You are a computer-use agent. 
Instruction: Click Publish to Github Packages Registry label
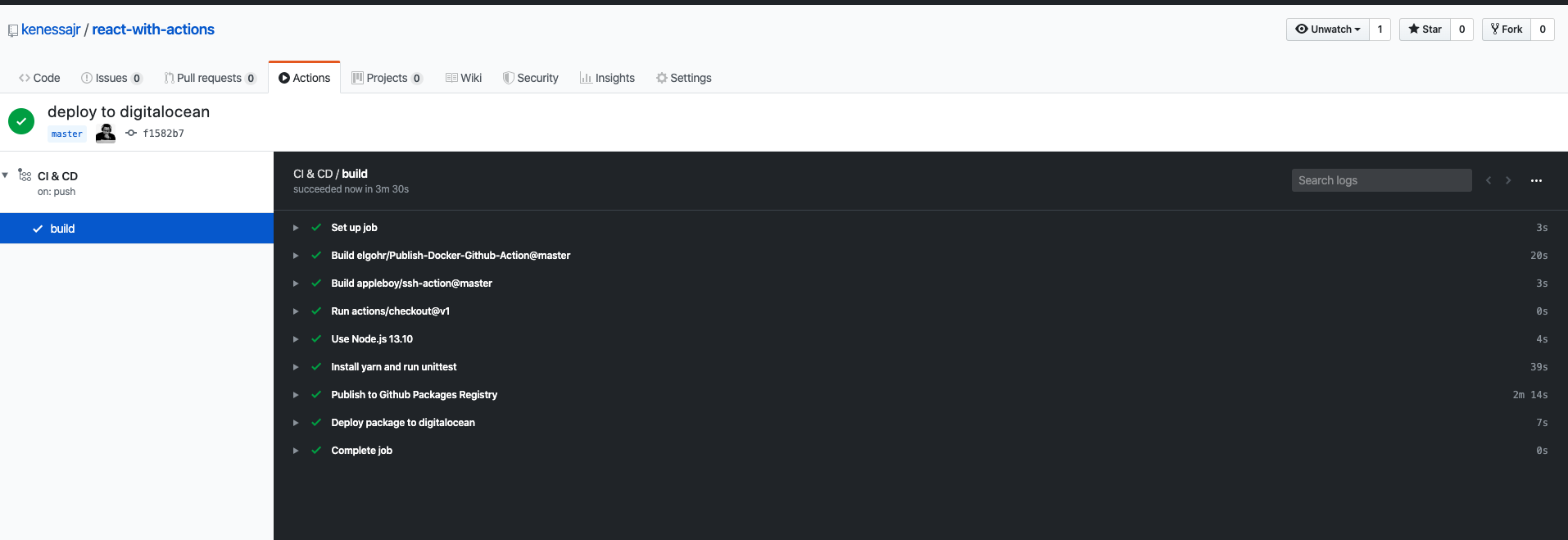pyautogui.click(x=414, y=395)
